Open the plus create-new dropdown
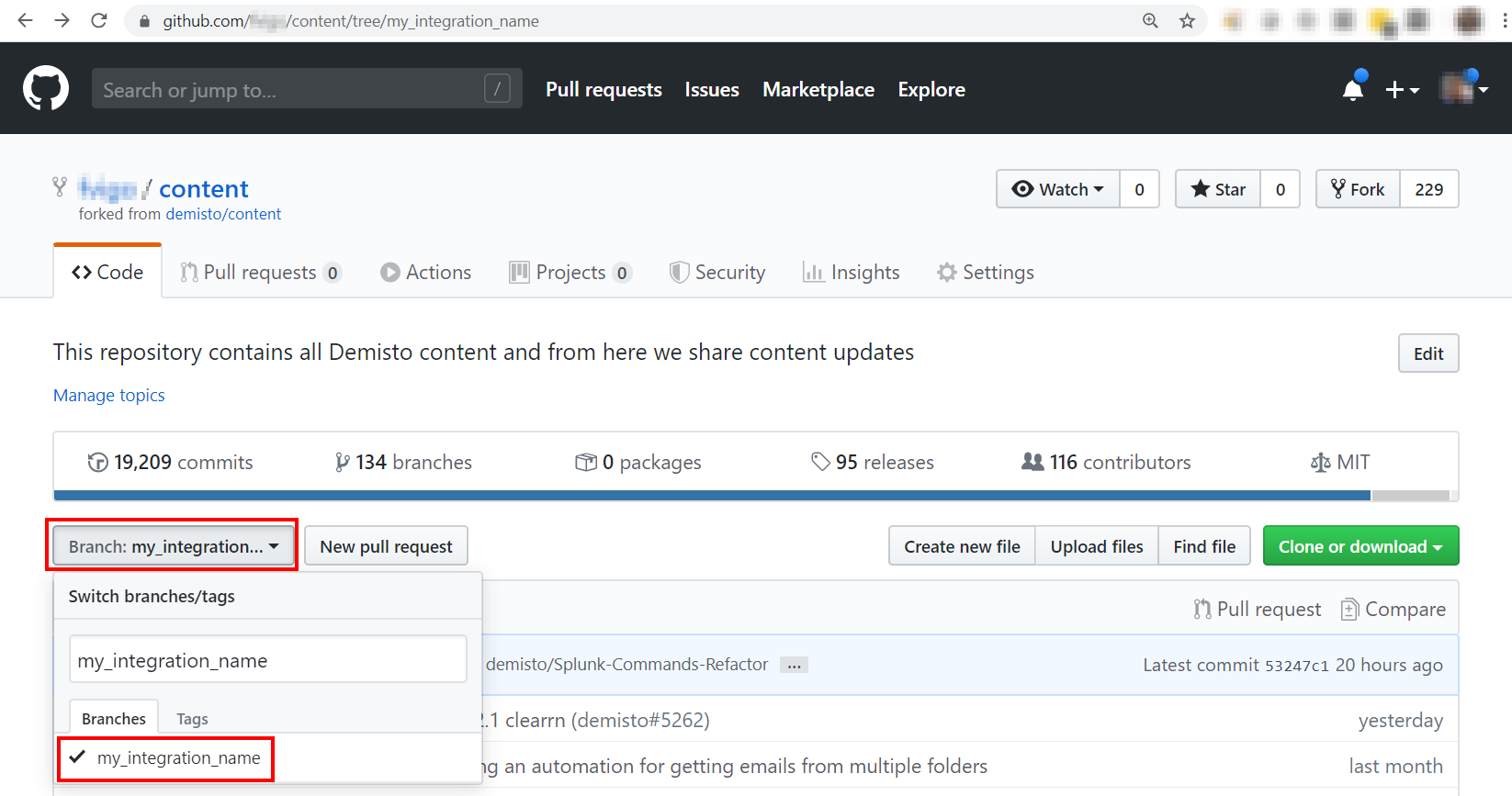Viewport: 1512px width, 796px height. pyautogui.click(x=1402, y=89)
